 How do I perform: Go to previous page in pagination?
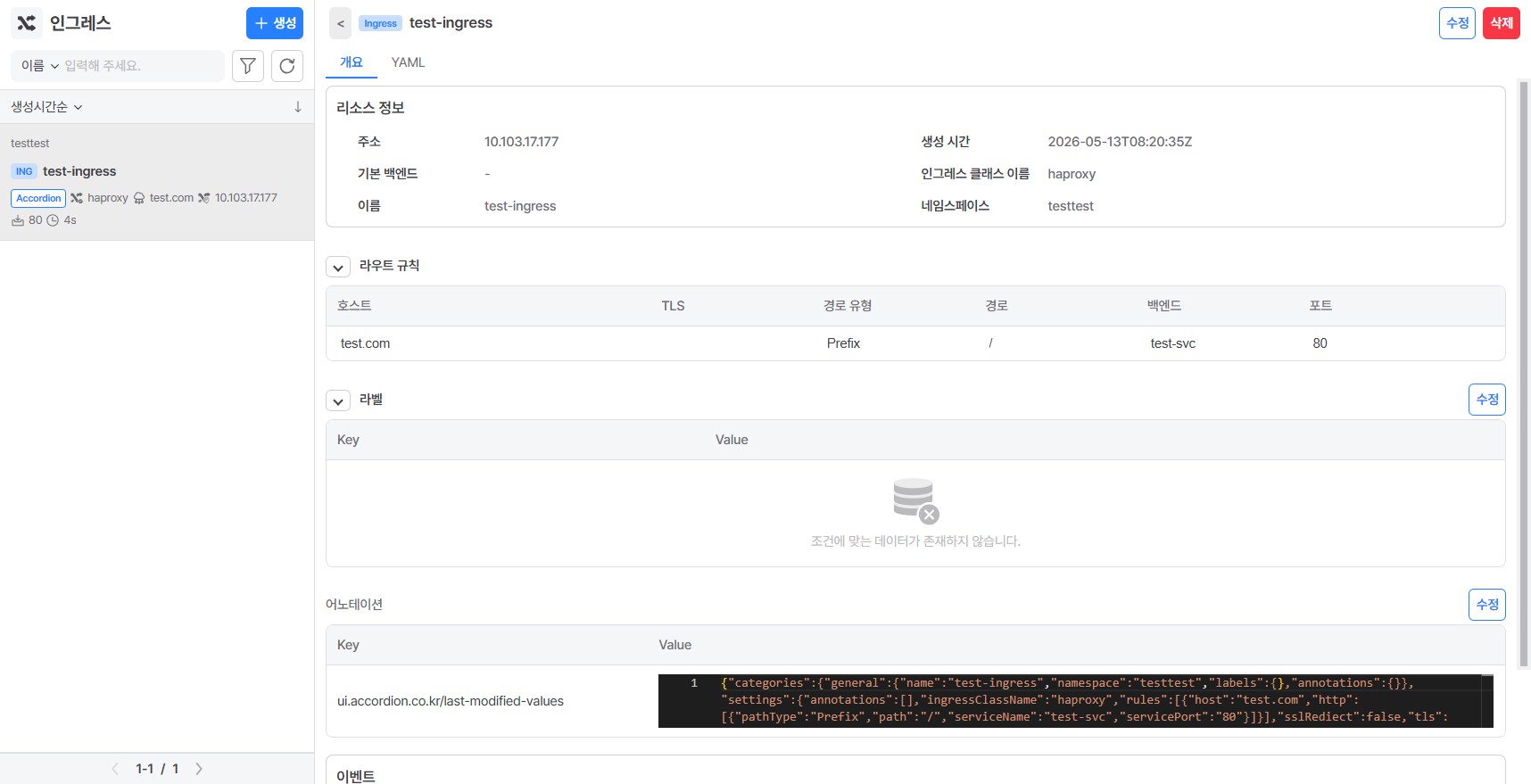pyautogui.click(x=115, y=769)
